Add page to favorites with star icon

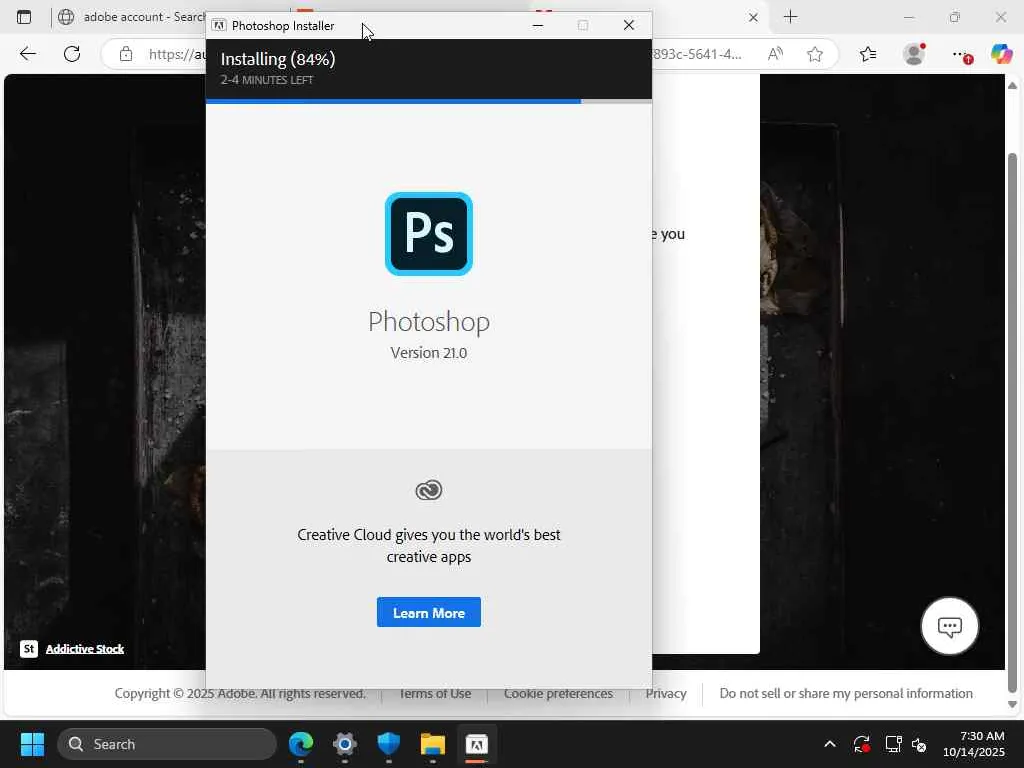coord(814,54)
